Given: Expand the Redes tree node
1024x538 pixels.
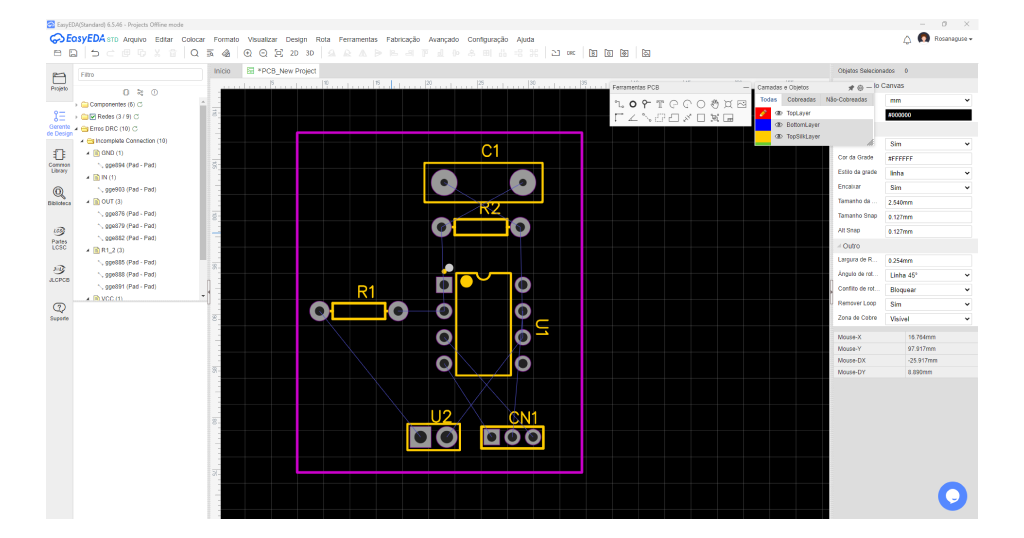Looking at the screenshot, I should tap(76, 117).
